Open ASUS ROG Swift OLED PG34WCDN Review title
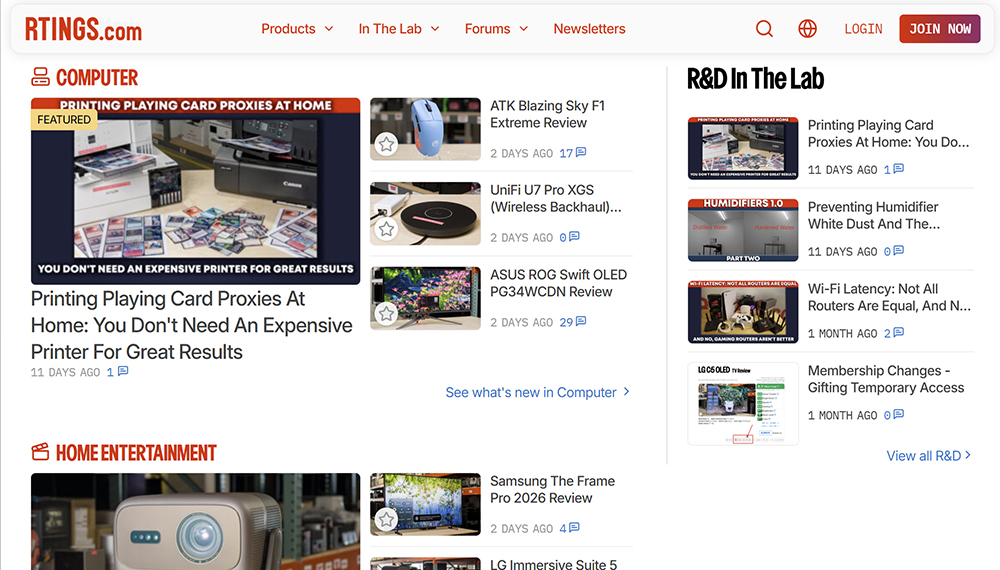1000x570 pixels. click(x=558, y=283)
